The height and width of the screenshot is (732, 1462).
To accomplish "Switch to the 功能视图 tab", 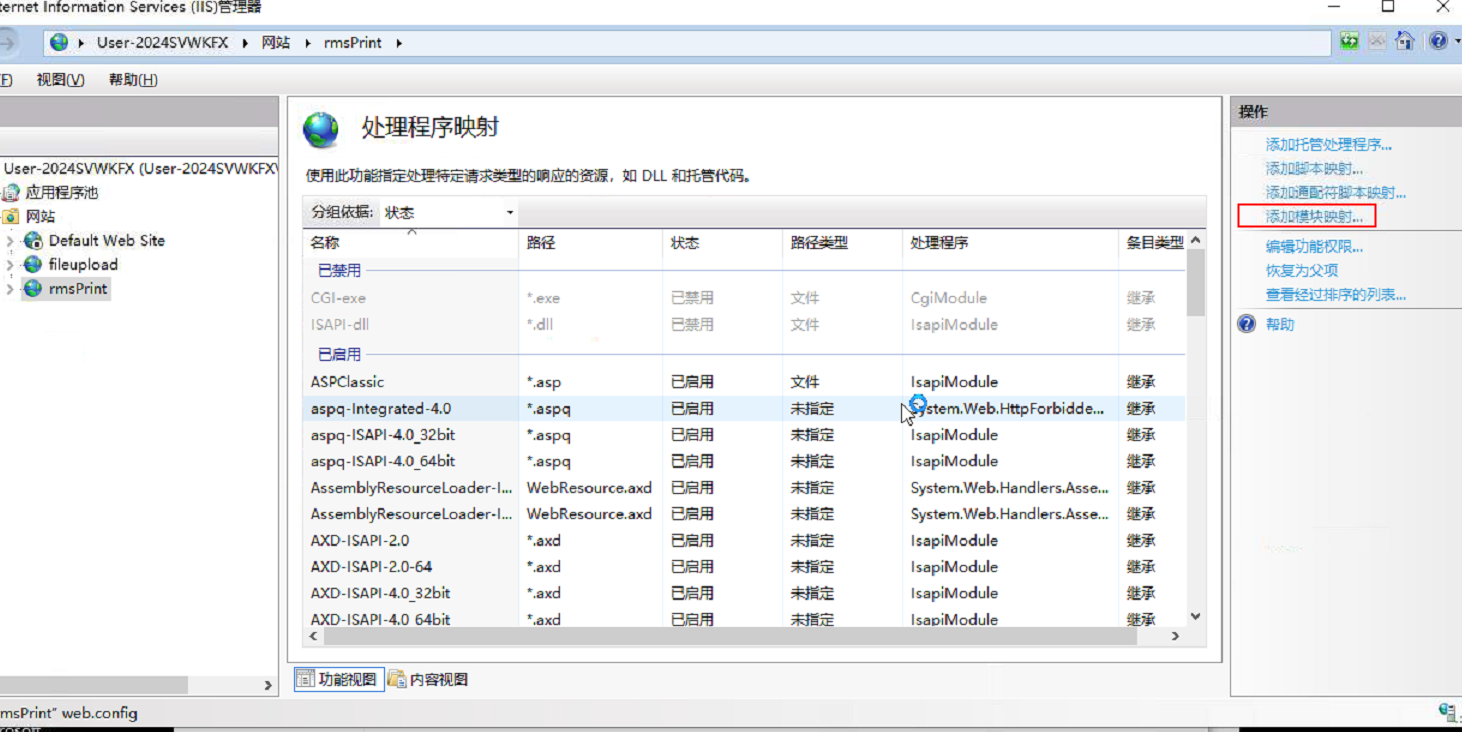I will click(x=339, y=679).
